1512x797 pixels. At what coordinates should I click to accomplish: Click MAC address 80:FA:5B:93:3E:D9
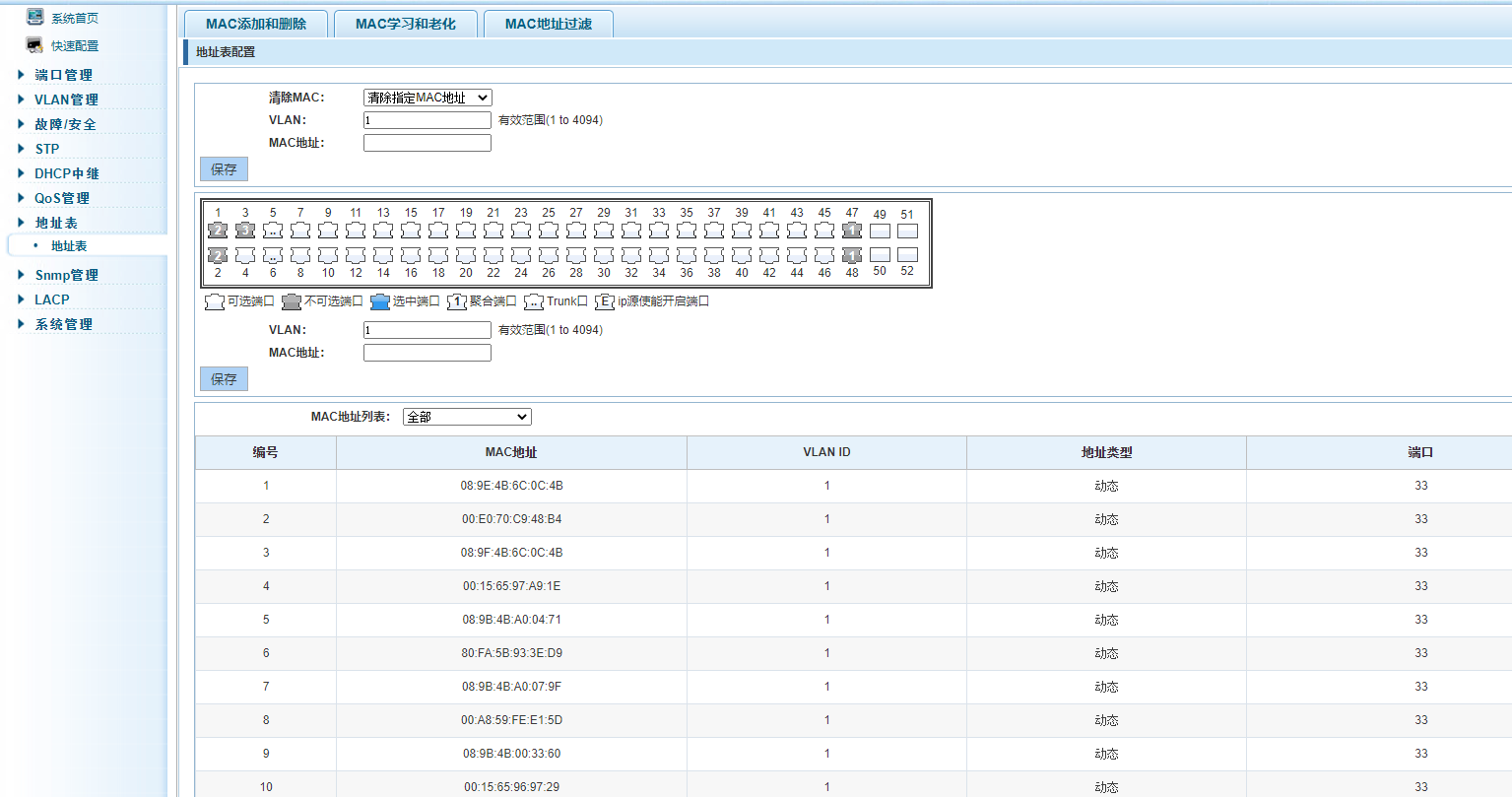pyautogui.click(x=511, y=653)
